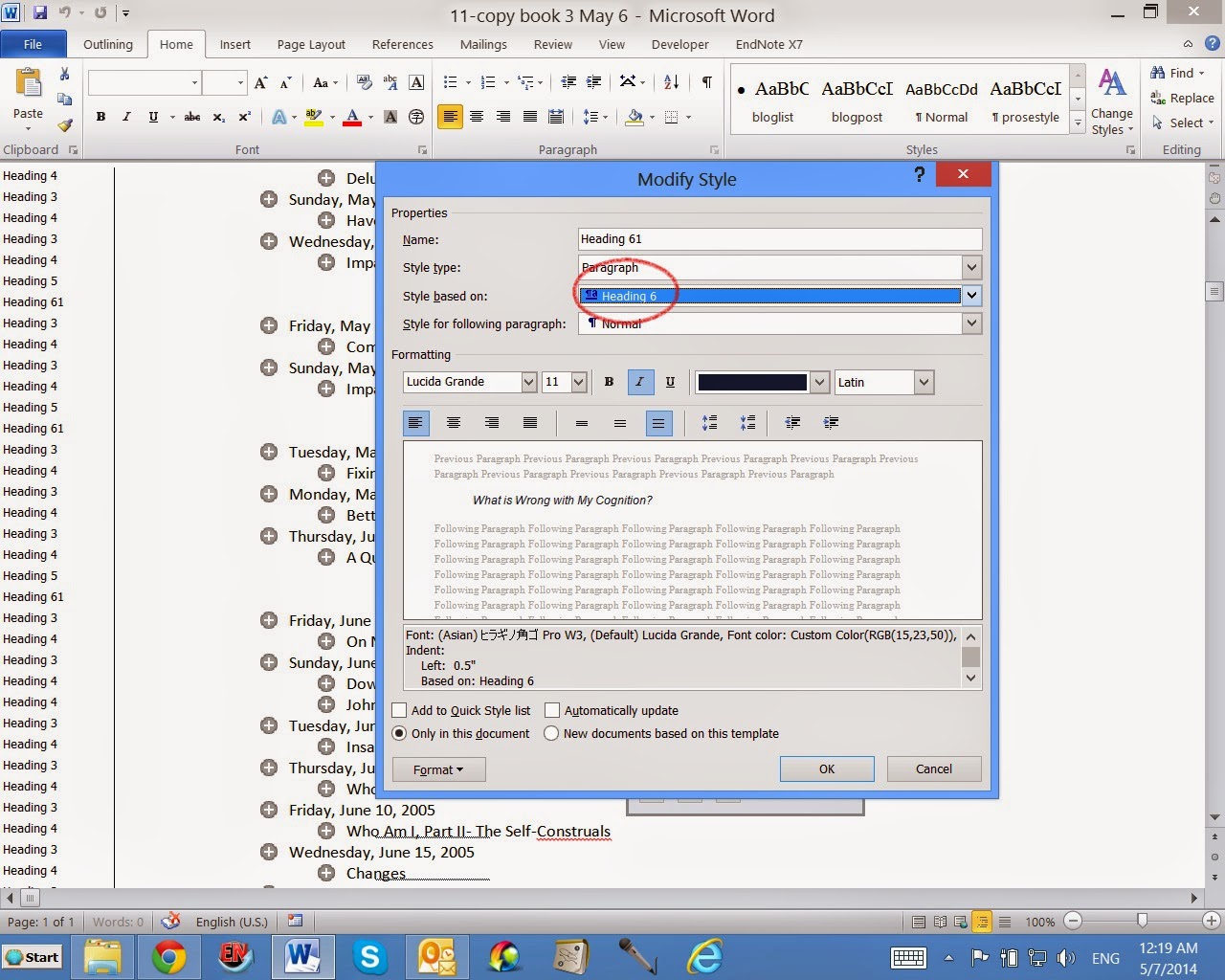The height and width of the screenshot is (980, 1225).
Task: Switch to the Outlining tab
Action: pos(108,44)
